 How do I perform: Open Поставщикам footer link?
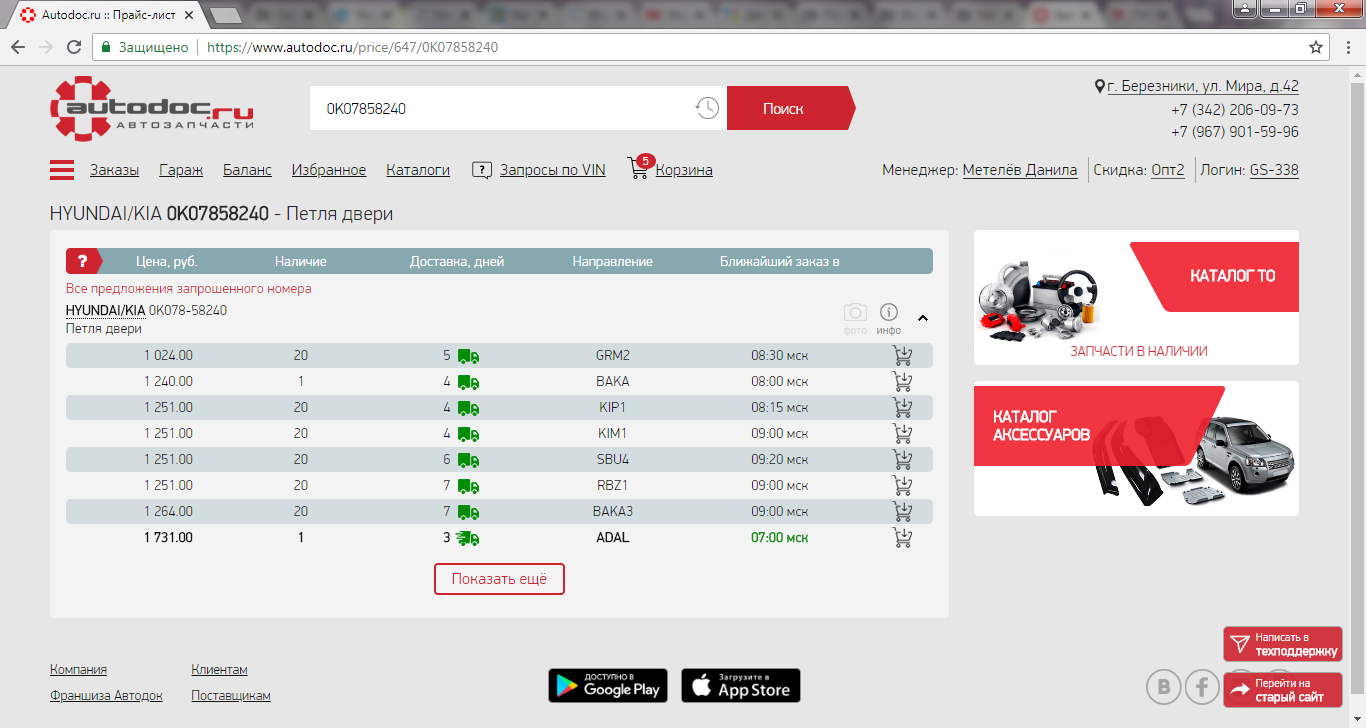point(231,696)
